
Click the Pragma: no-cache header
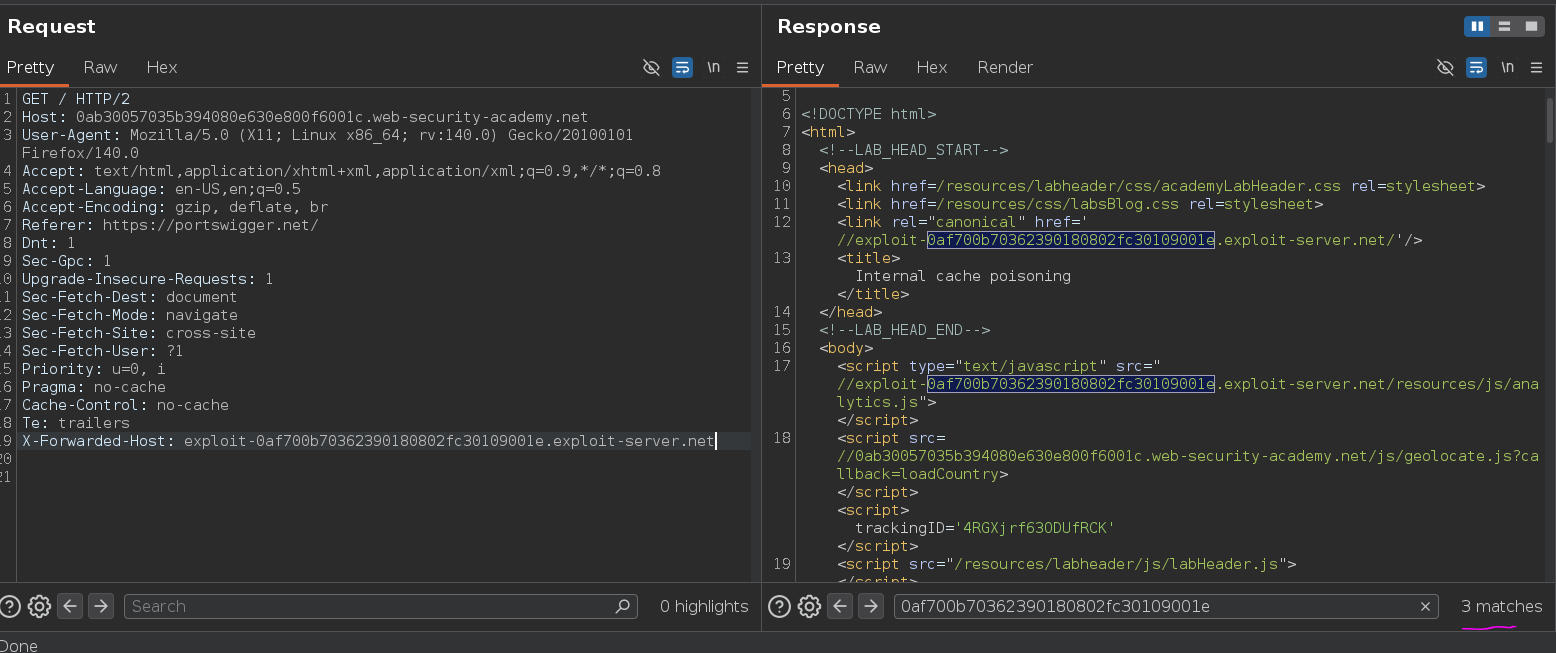(94, 387)
